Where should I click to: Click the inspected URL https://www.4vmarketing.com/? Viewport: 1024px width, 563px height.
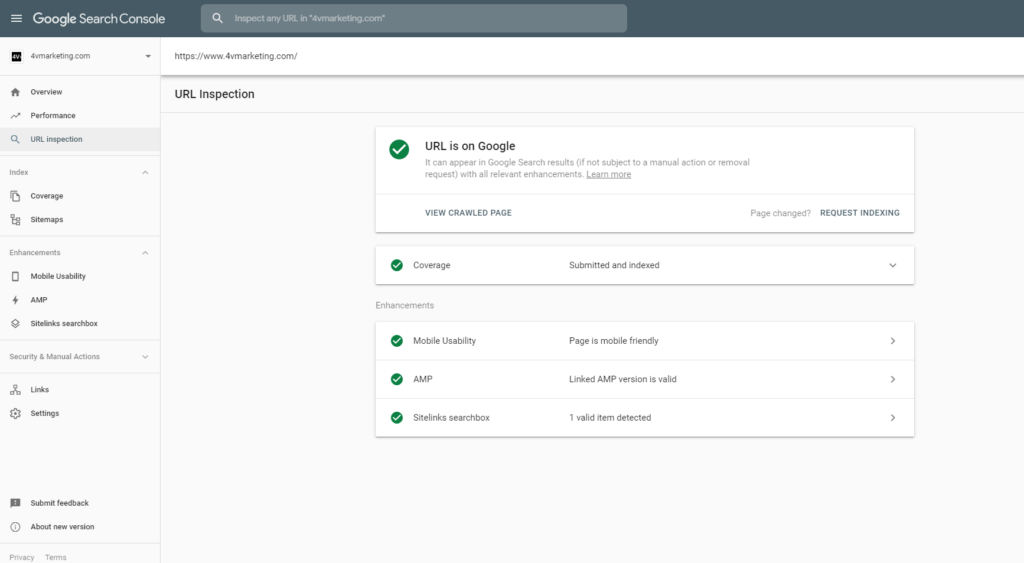click(x=236, y=56)
